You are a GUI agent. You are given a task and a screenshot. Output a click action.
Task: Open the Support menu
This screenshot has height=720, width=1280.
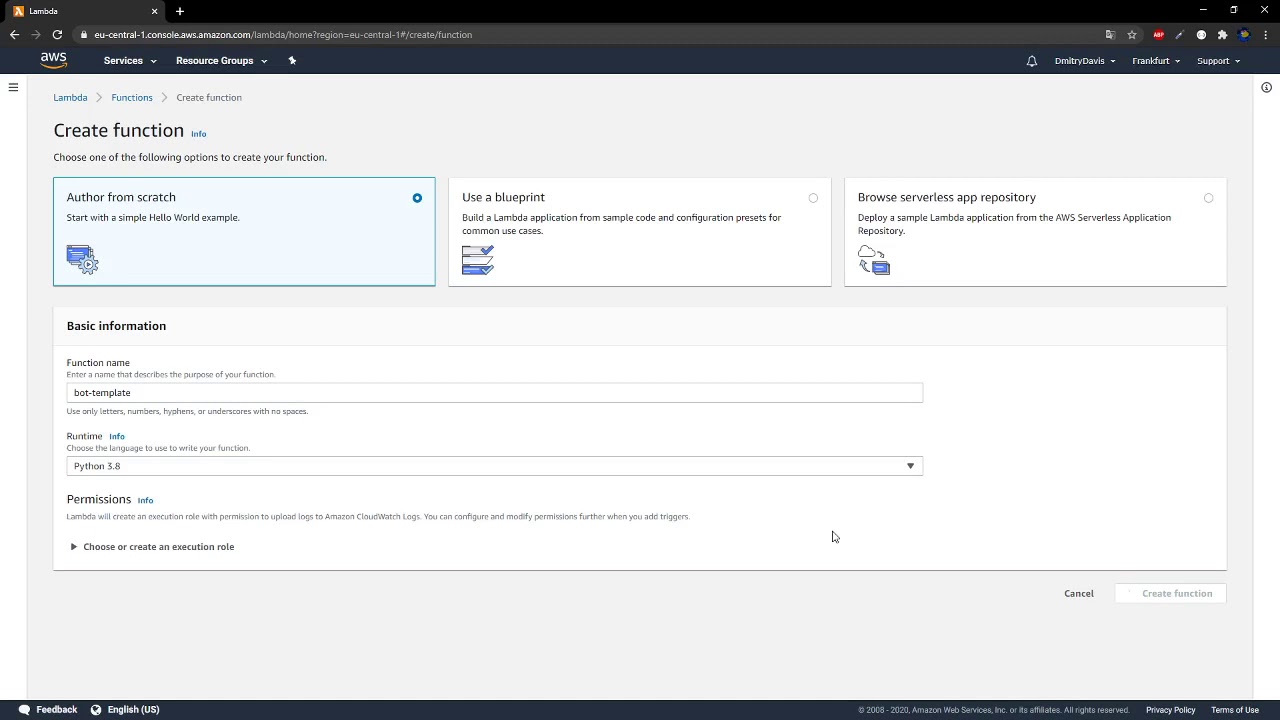[1218, 61]
